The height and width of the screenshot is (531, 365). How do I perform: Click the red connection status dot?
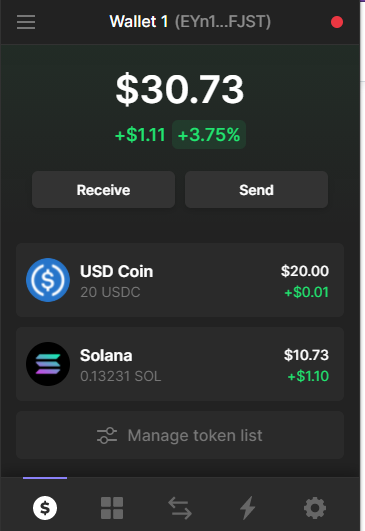point(337,22)
